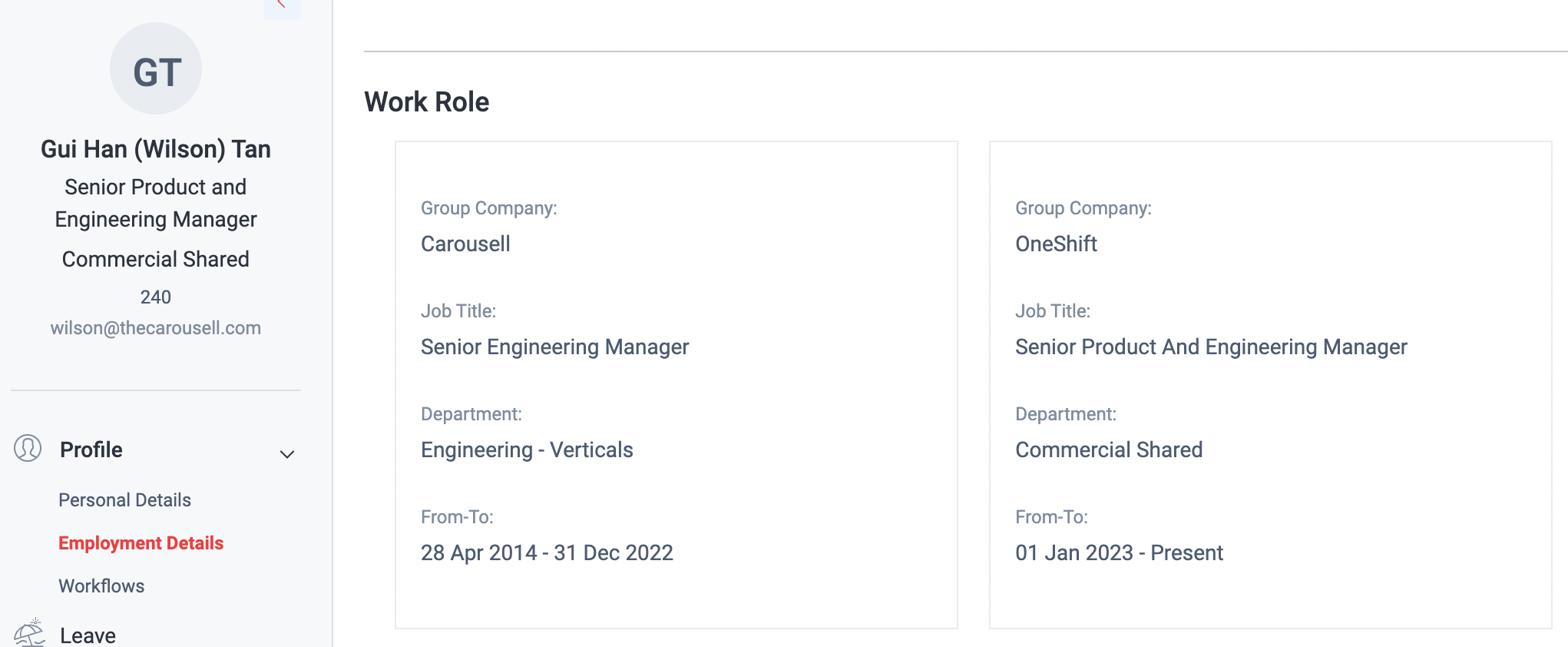Click employee number 240 in sidebar
This screenshot has width=1568, height=647.
click(x=156, y=297)
